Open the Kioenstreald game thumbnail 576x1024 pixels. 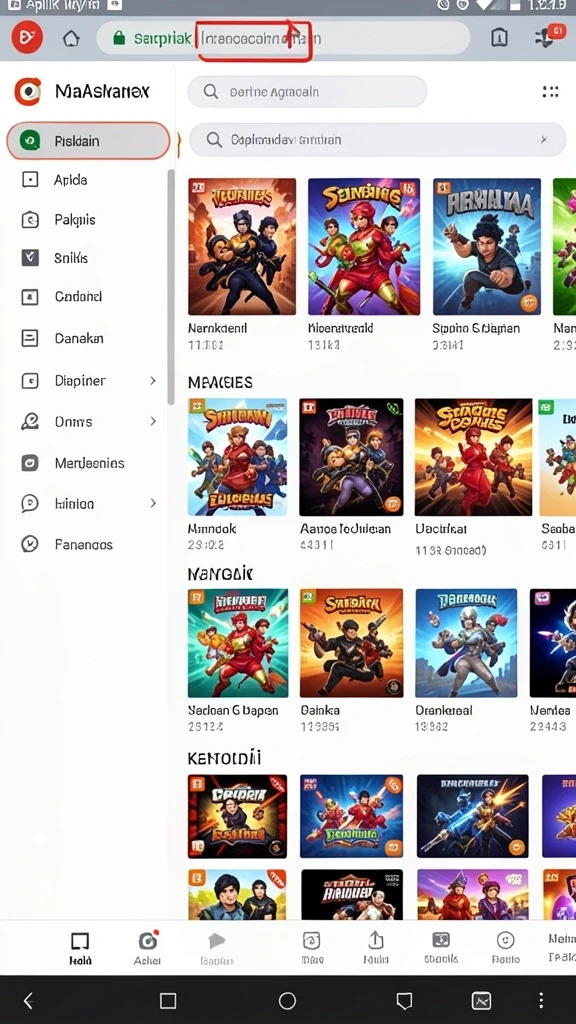[x=363, y=247]
